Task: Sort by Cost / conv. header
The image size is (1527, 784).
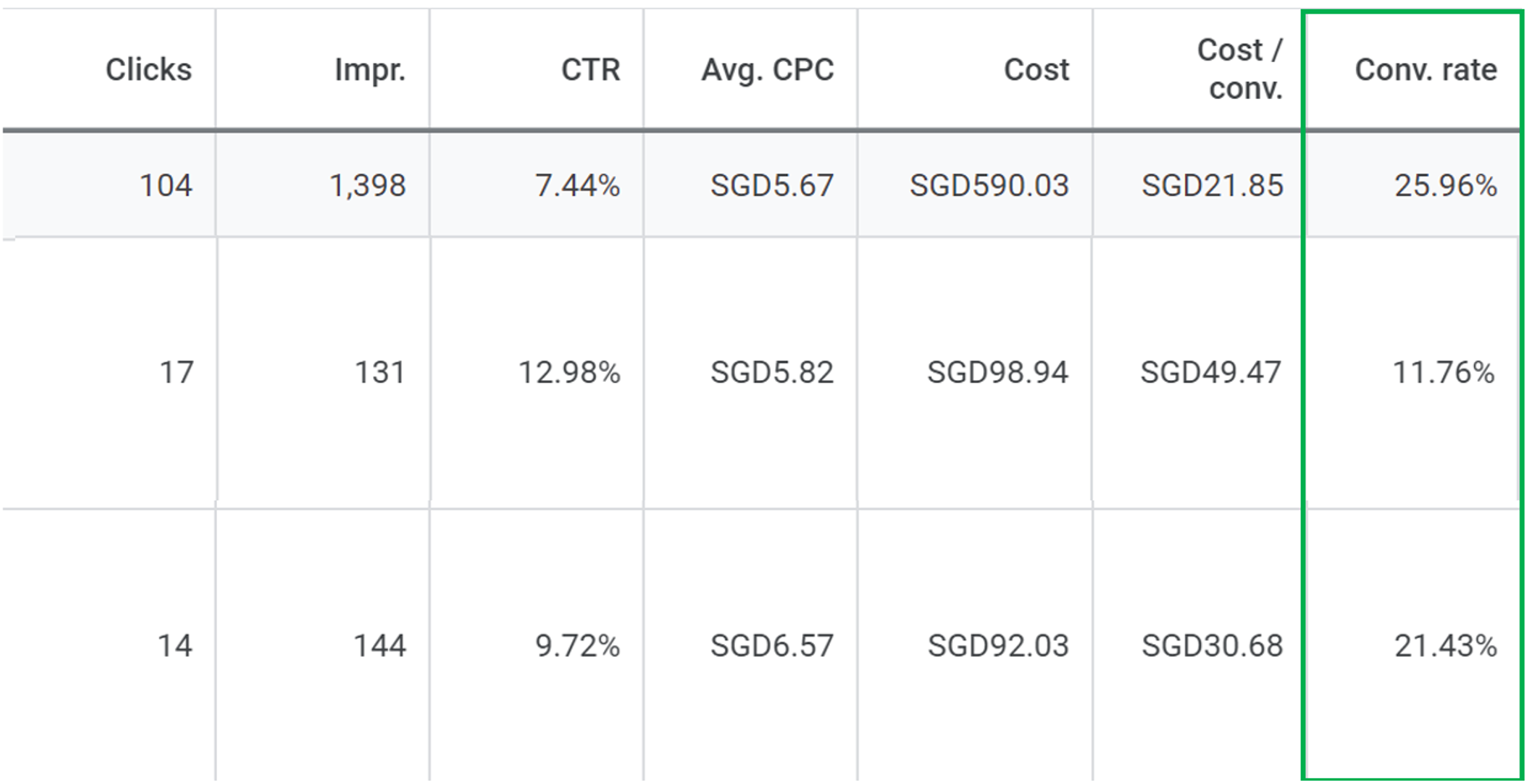Action: [1240, 69]
